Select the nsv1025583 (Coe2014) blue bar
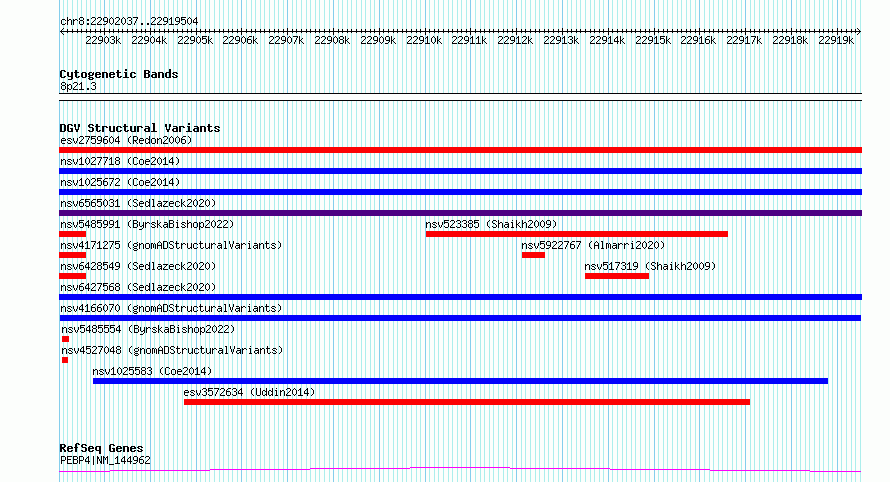The height and width of the screenshot is (482, 890). [460, 381]
